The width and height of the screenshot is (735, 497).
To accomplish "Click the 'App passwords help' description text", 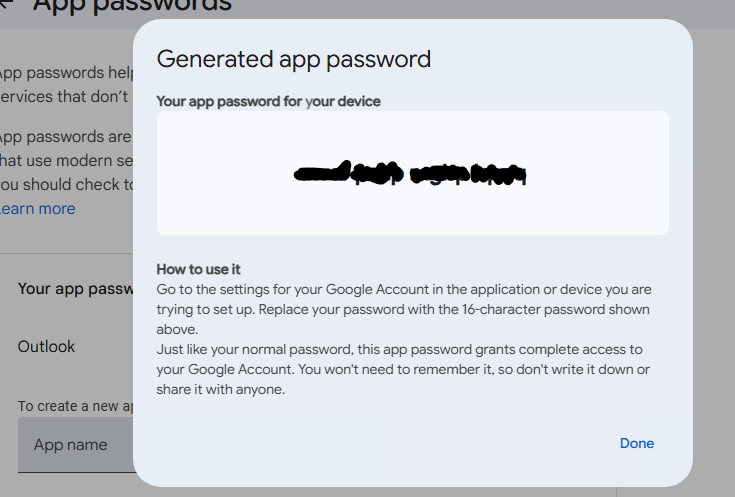I will point(65,73).
